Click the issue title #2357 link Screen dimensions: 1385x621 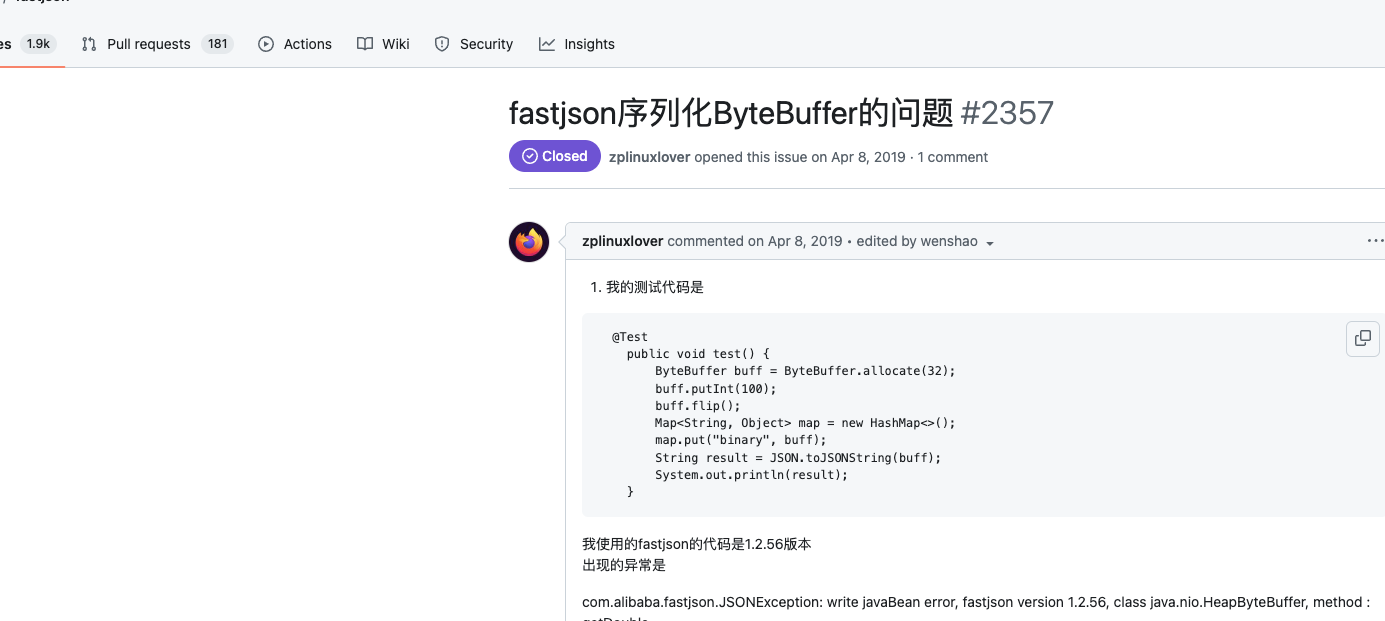[x=1008, y=113]
